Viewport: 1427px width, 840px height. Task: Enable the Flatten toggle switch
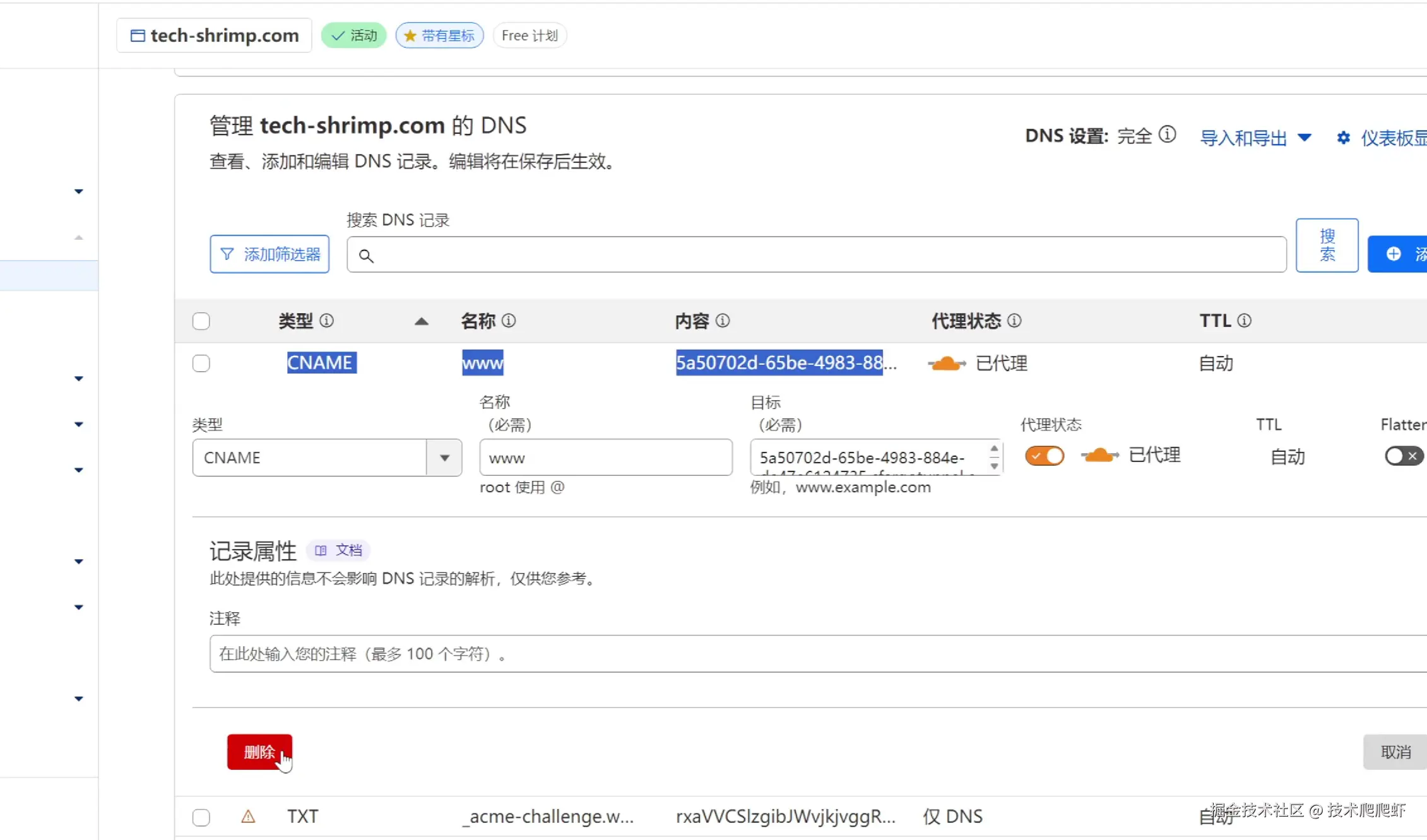pyautogui.click(x=1403, y=456)
